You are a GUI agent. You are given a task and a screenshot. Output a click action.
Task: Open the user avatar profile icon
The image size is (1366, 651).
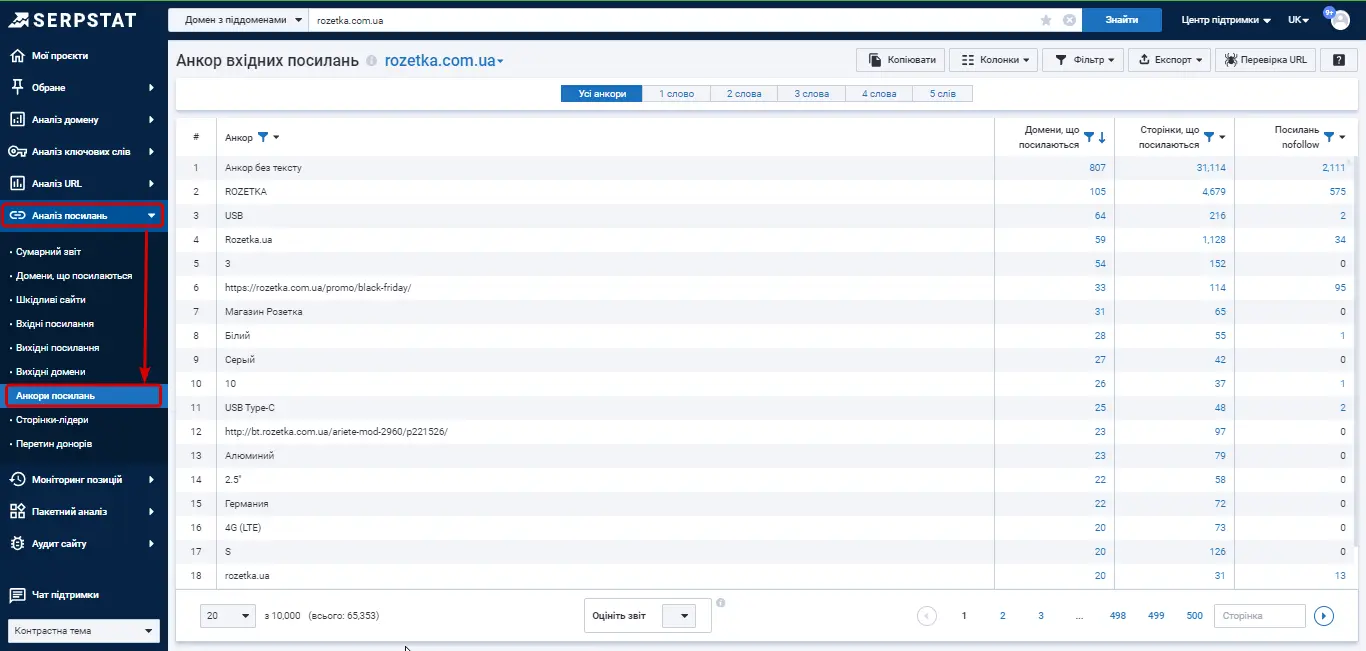[x=1340, y=20]
